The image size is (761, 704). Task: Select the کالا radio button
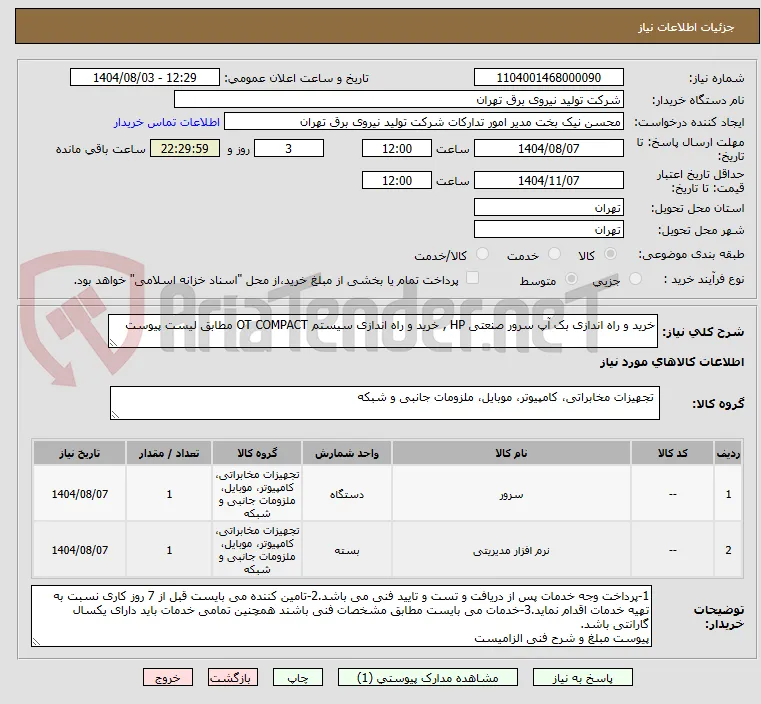click(611, 254)
